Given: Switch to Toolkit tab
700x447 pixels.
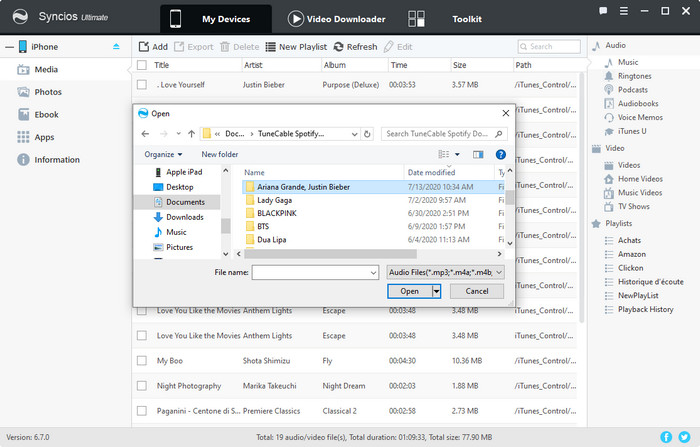Looking at the screenshot, I should click(x=445, y=19).
